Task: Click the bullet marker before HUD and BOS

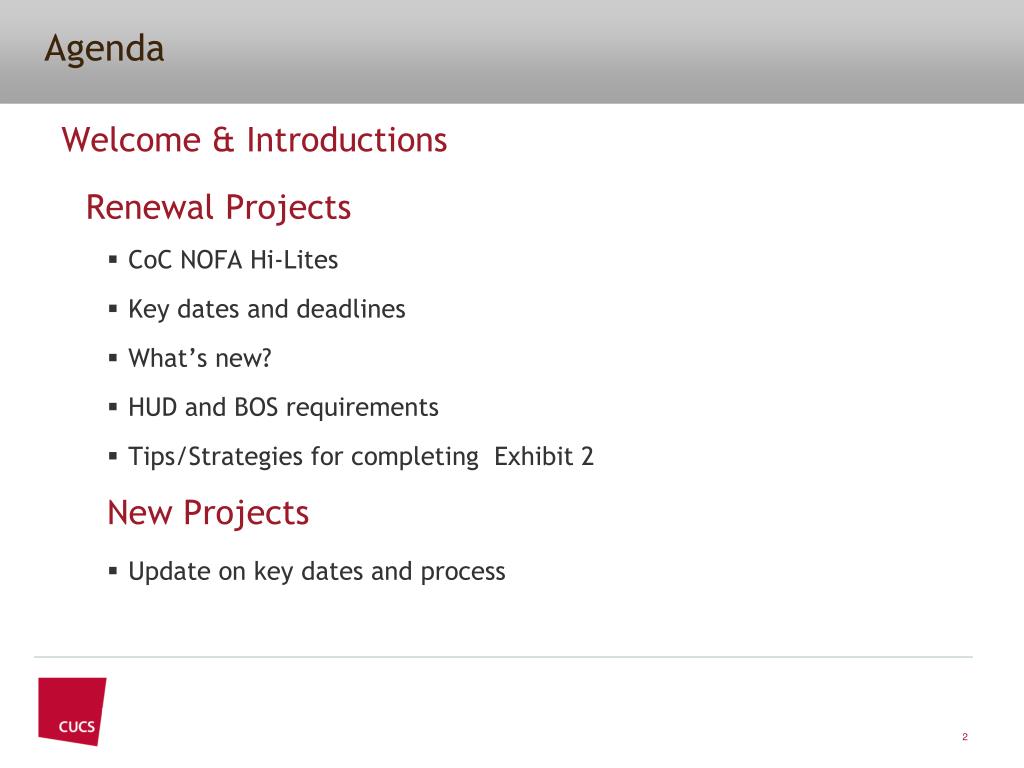Action: point(113,407)
